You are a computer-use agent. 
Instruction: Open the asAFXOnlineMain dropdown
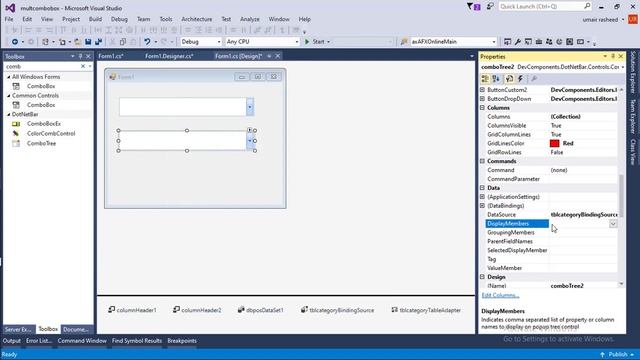[494, 42]
